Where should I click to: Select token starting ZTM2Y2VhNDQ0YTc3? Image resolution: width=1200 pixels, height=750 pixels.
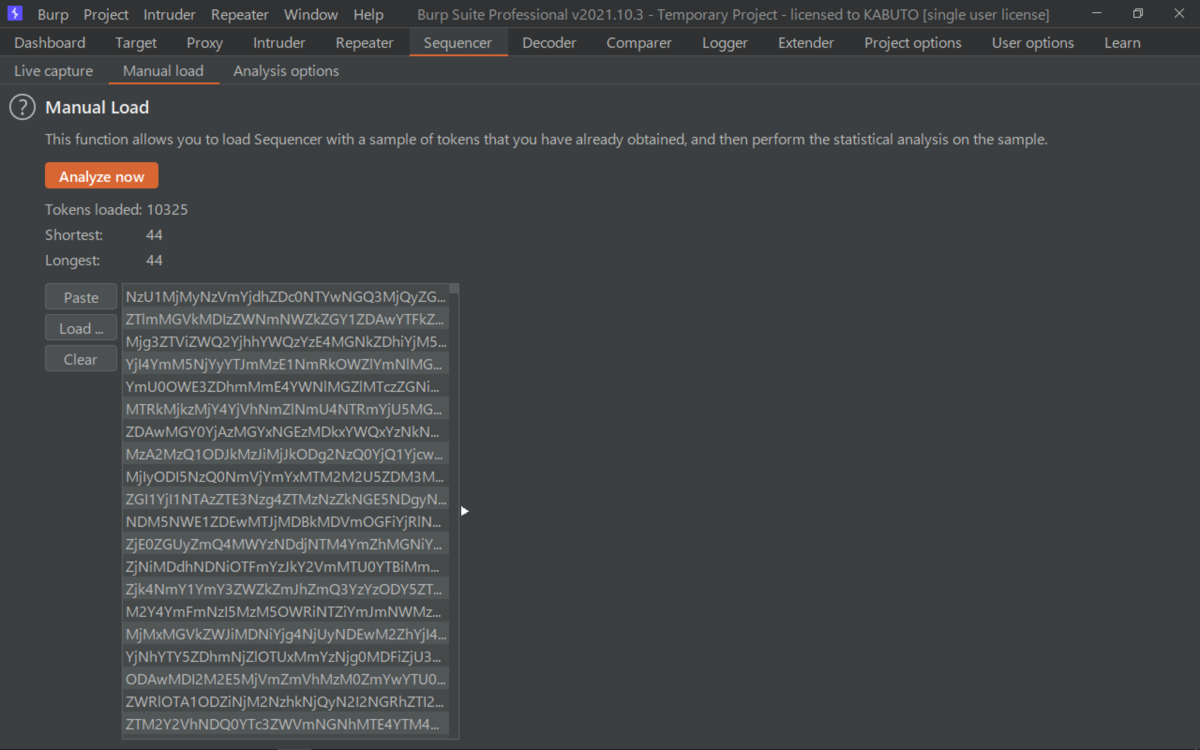tap(286, 724)
